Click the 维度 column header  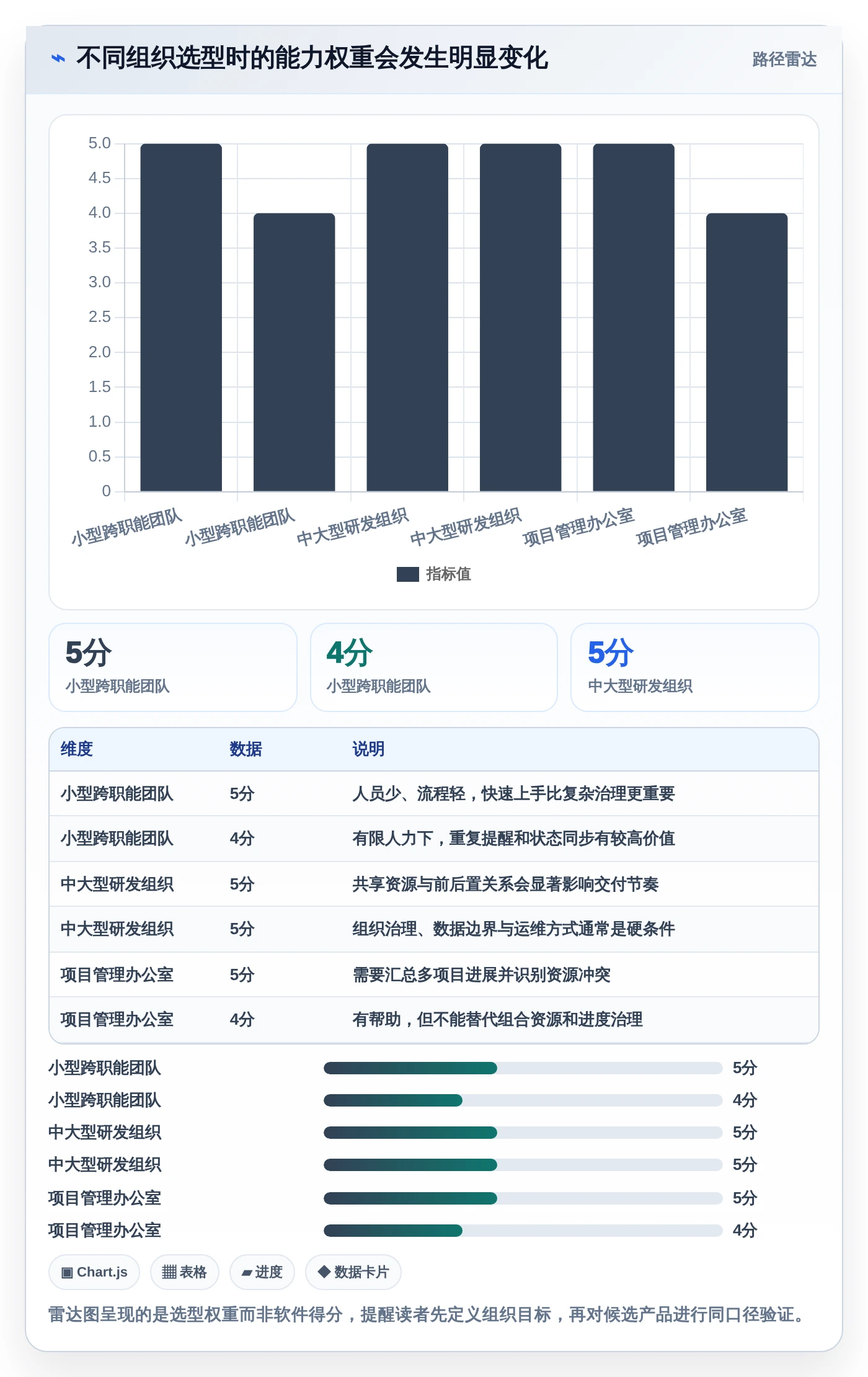click(x=77, y=749)
